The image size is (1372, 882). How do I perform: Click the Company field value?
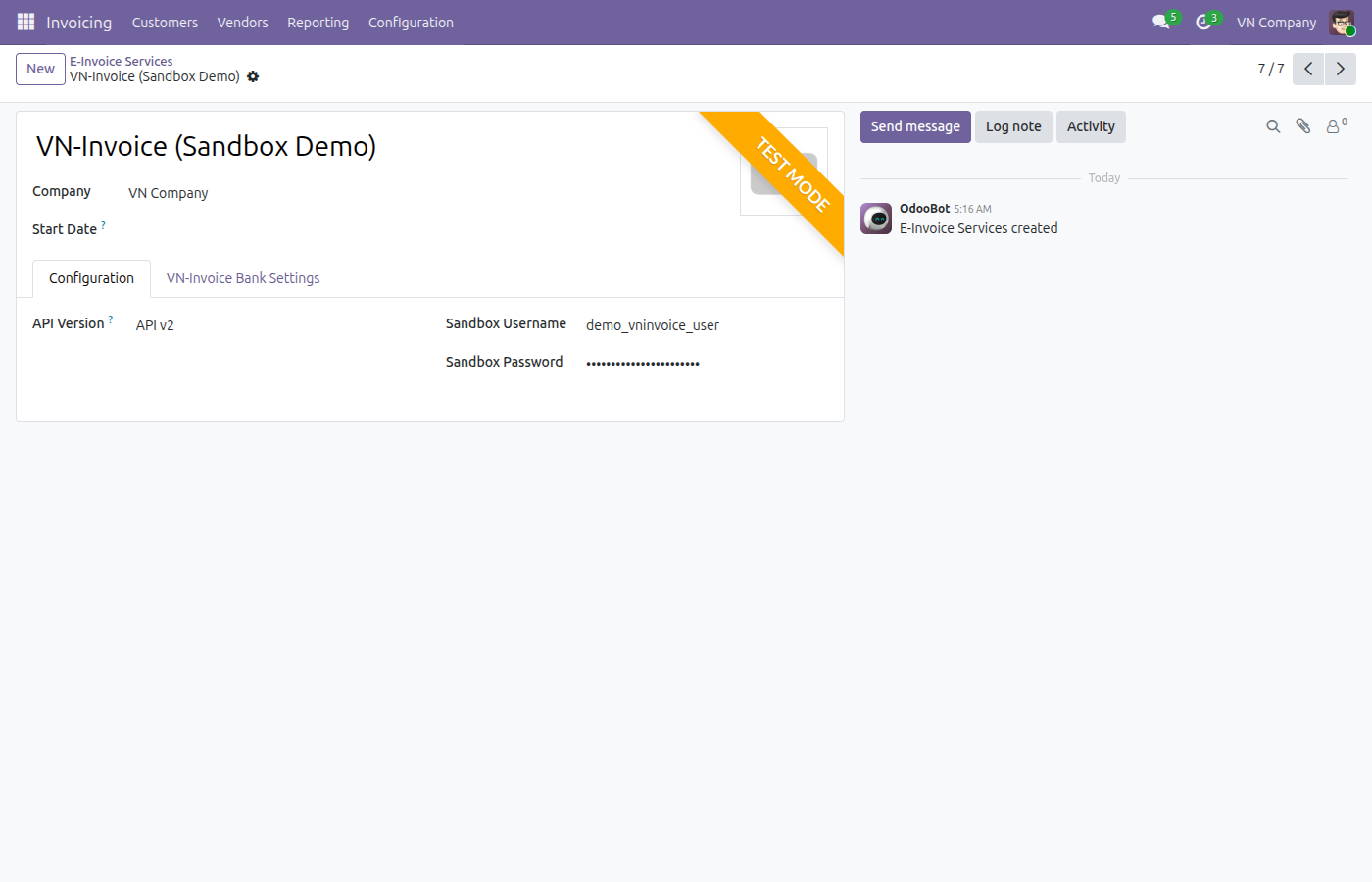[x=169, y=193]
